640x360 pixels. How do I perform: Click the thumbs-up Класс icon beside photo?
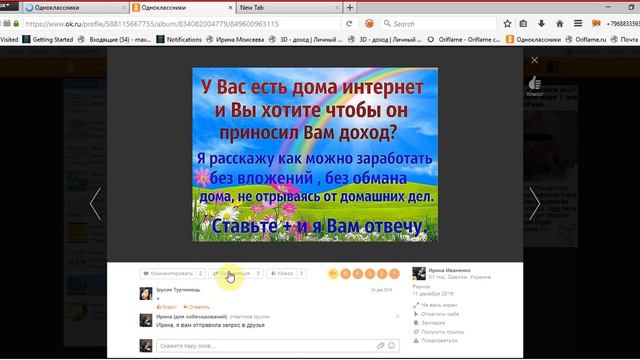pyautogui.click(x=535, y=86)
